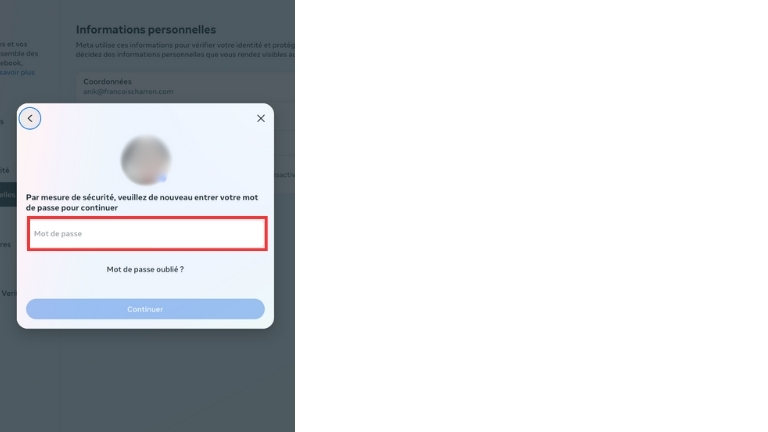Open the Coordonnées row

[x=186, y=86]
